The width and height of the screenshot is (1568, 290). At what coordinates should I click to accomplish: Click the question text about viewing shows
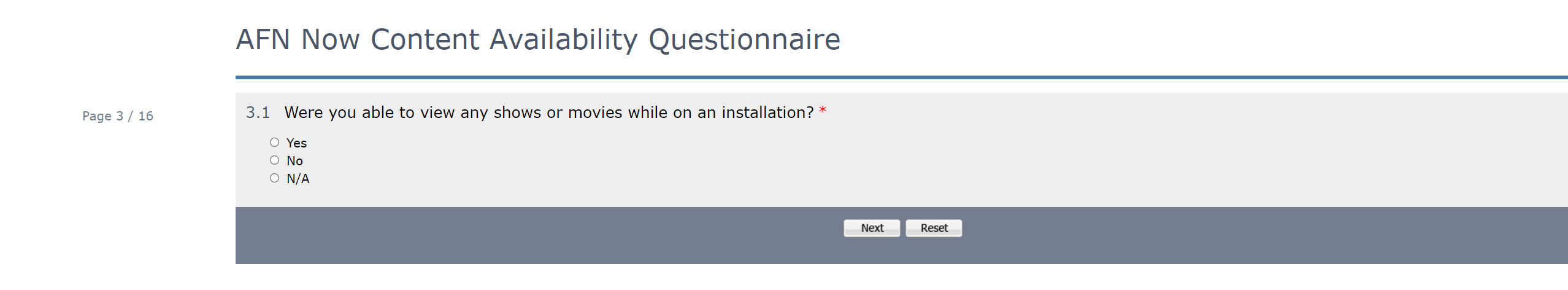[548, 112]
